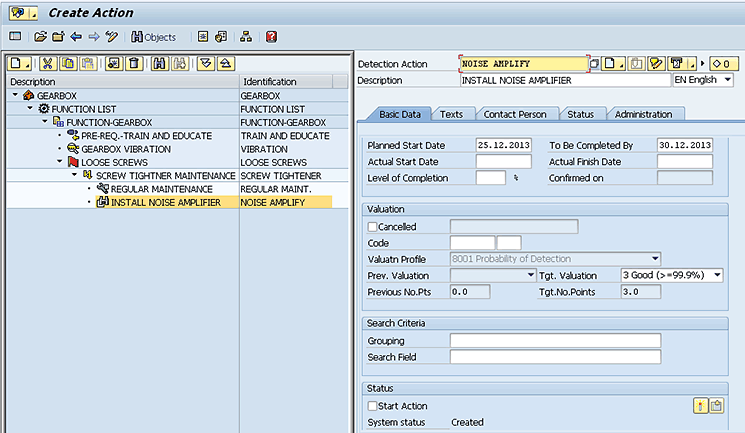Screen dimensions: 745x433
Task: Switch to the Basic Data tab
Action: (x=400, y=115)
